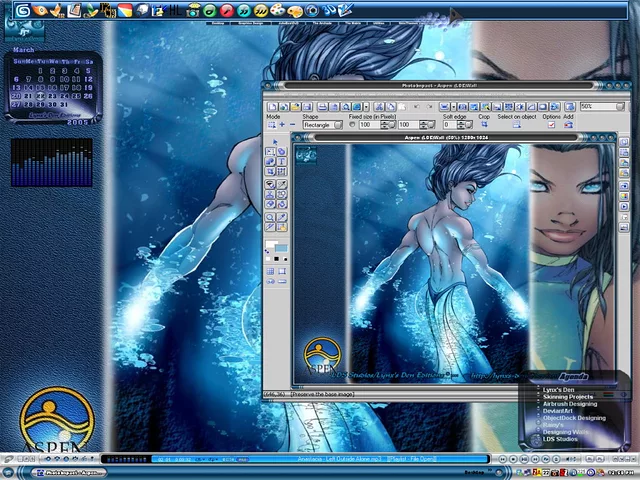Screen dimensions: 640x480
Task: Click the camera icon in top dock
Action: (192, 11)
